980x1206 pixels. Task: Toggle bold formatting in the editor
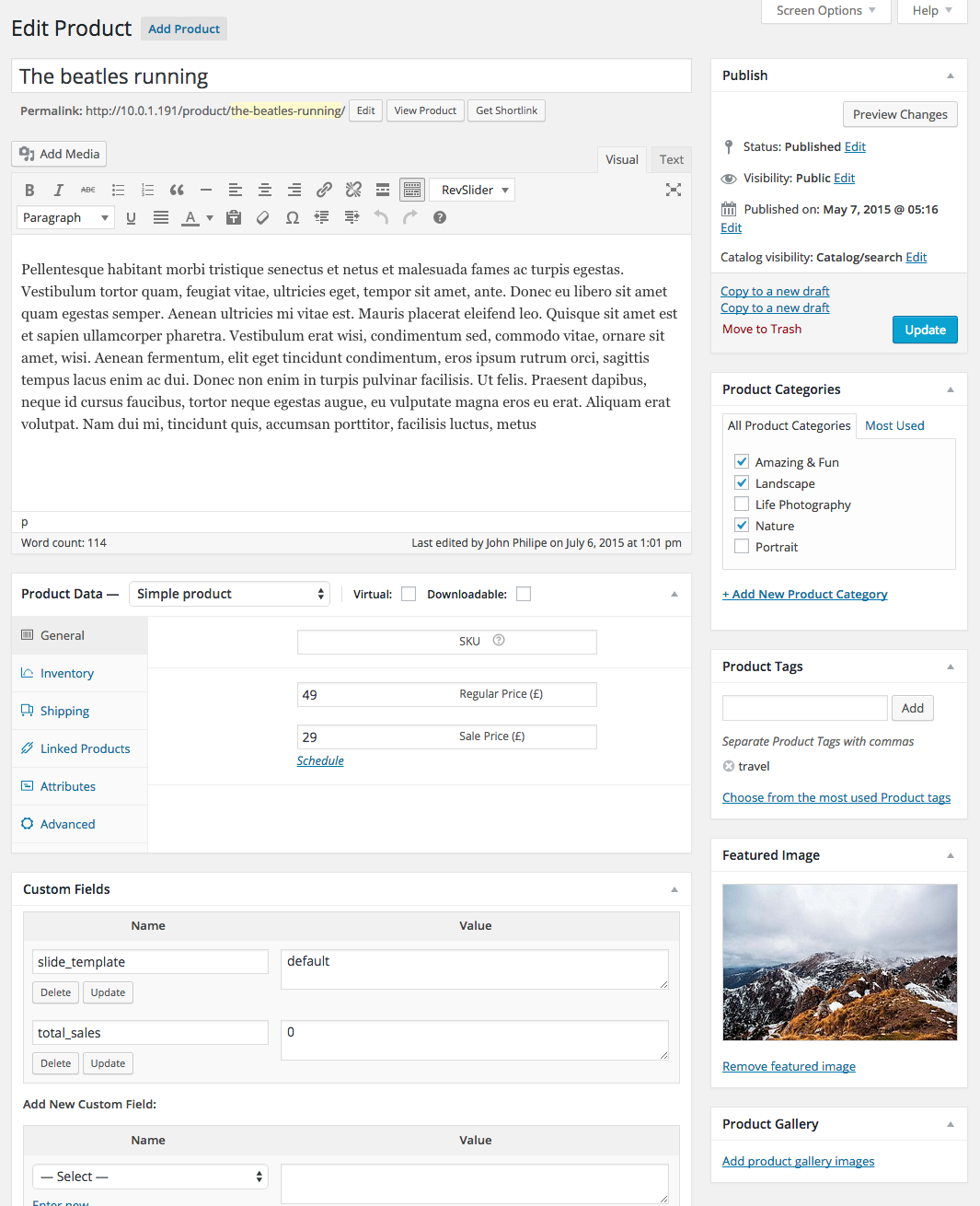point(29,190)
